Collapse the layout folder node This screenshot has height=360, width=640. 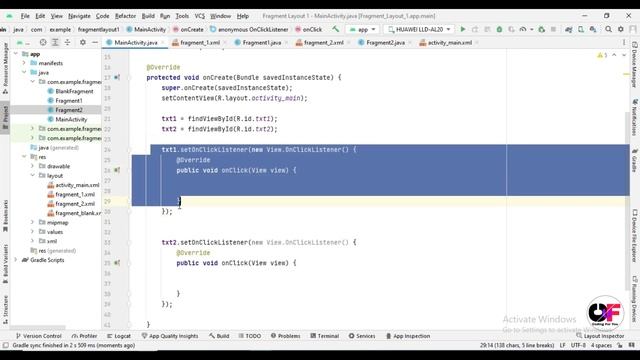click(x=33, y=176)
